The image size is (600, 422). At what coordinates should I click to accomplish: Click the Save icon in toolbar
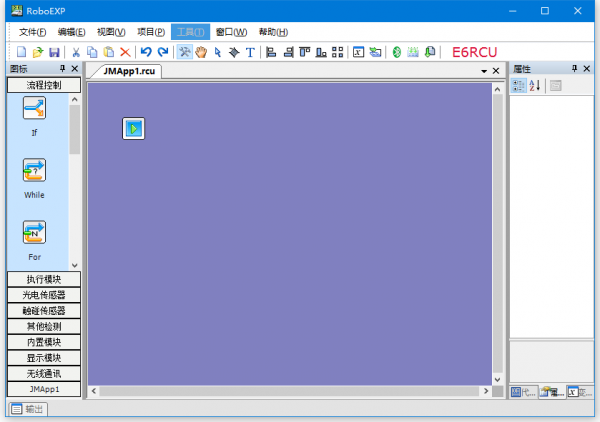(54, 52)
